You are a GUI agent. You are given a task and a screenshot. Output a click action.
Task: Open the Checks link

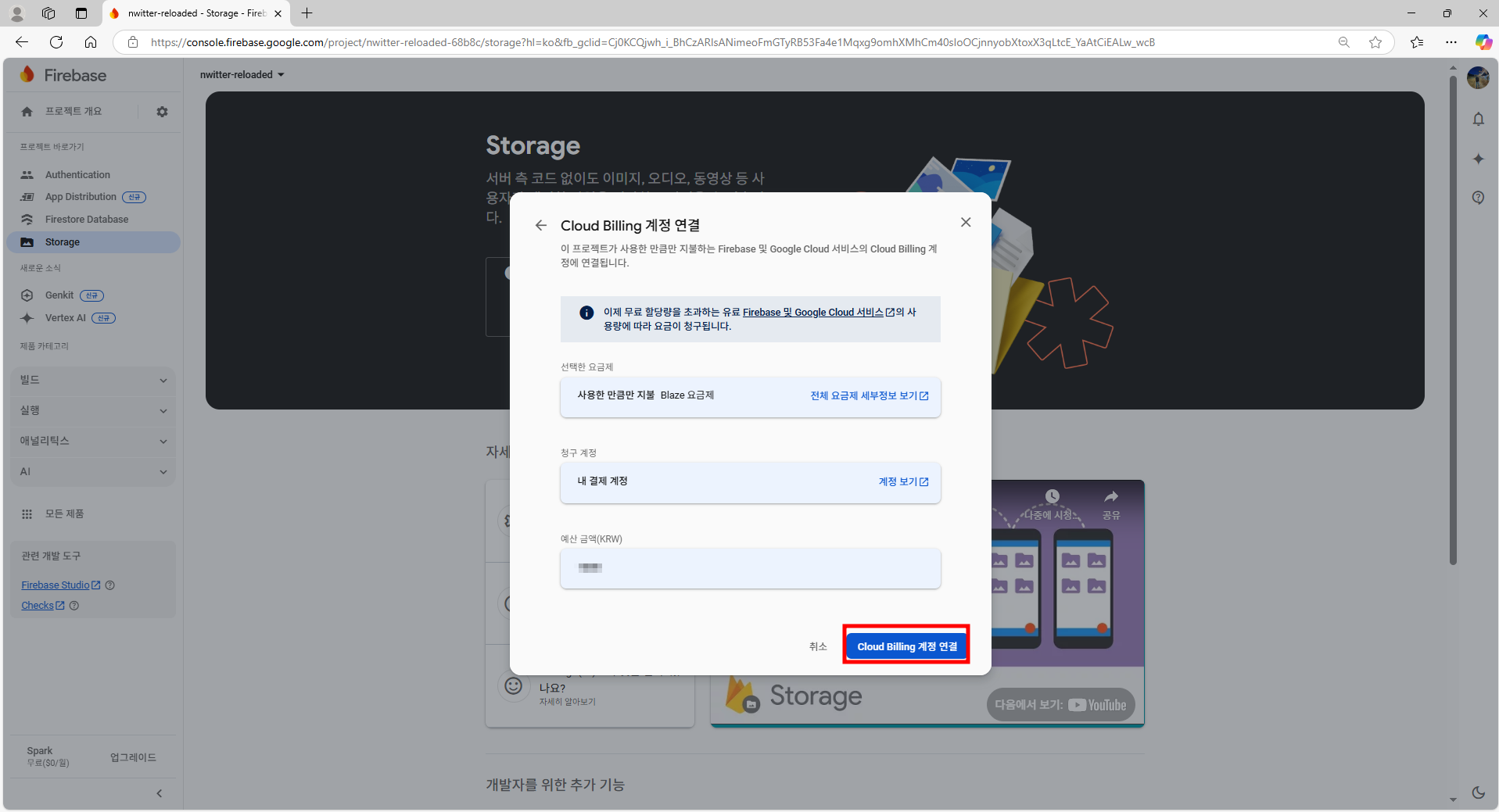43,606
